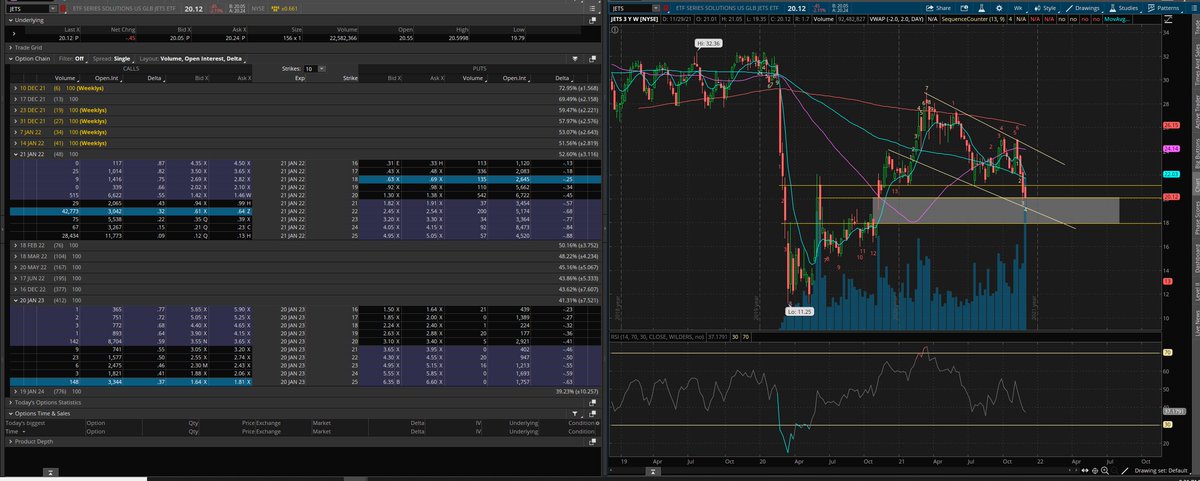Viewport: 1200px width, 481px height.
Task: Change the Spread: Single setting
Action: 112,59
